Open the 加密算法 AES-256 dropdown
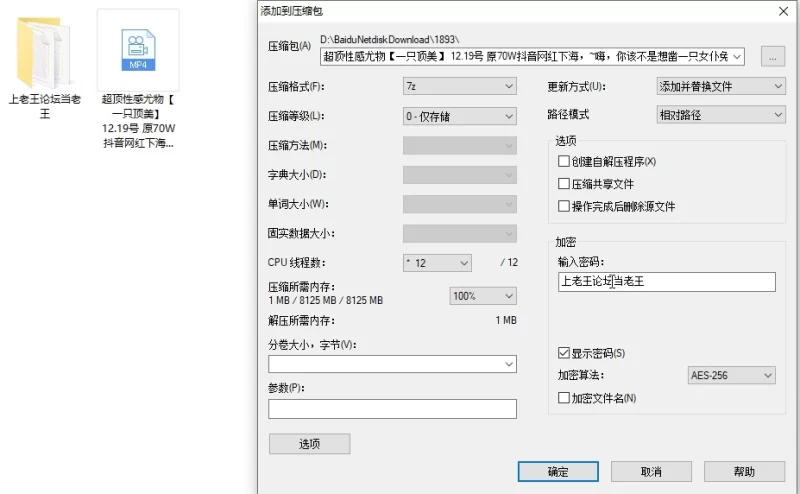 point(732,376)
